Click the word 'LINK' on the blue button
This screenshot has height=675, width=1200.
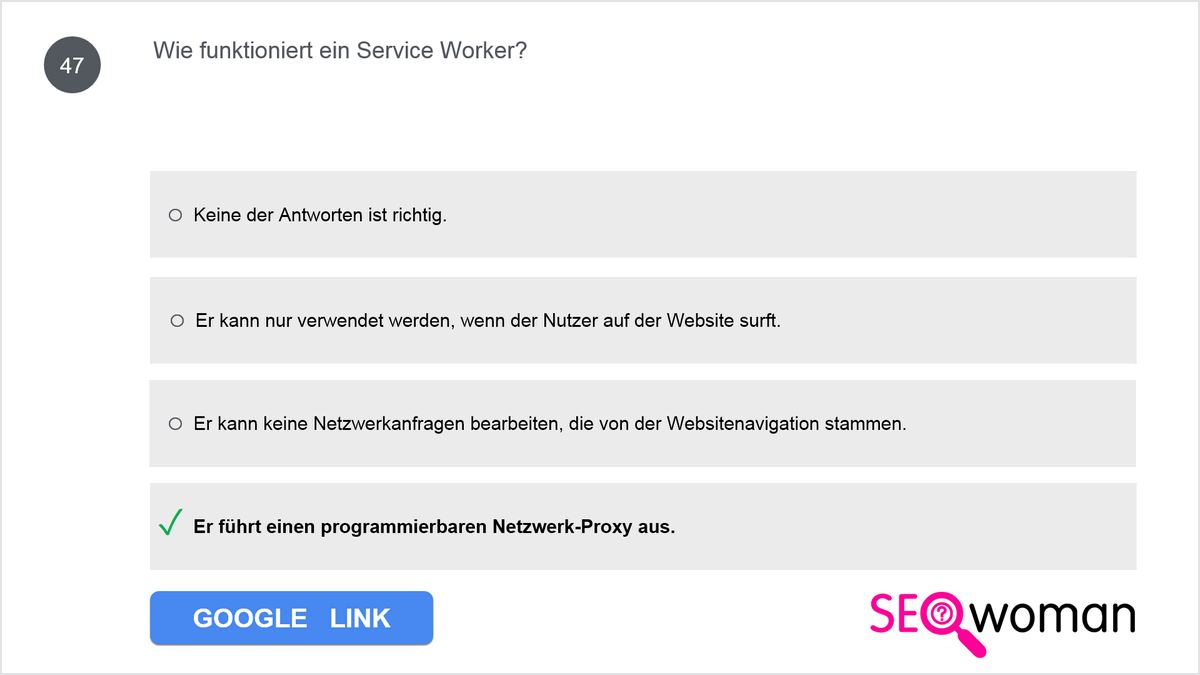[x=360, y=618]
